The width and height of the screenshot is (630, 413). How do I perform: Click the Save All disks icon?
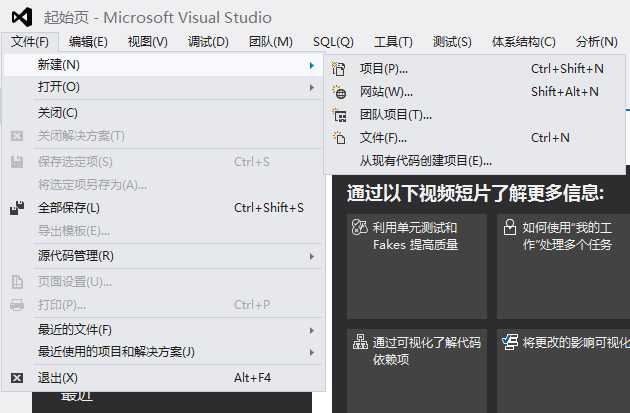(17, 208)
